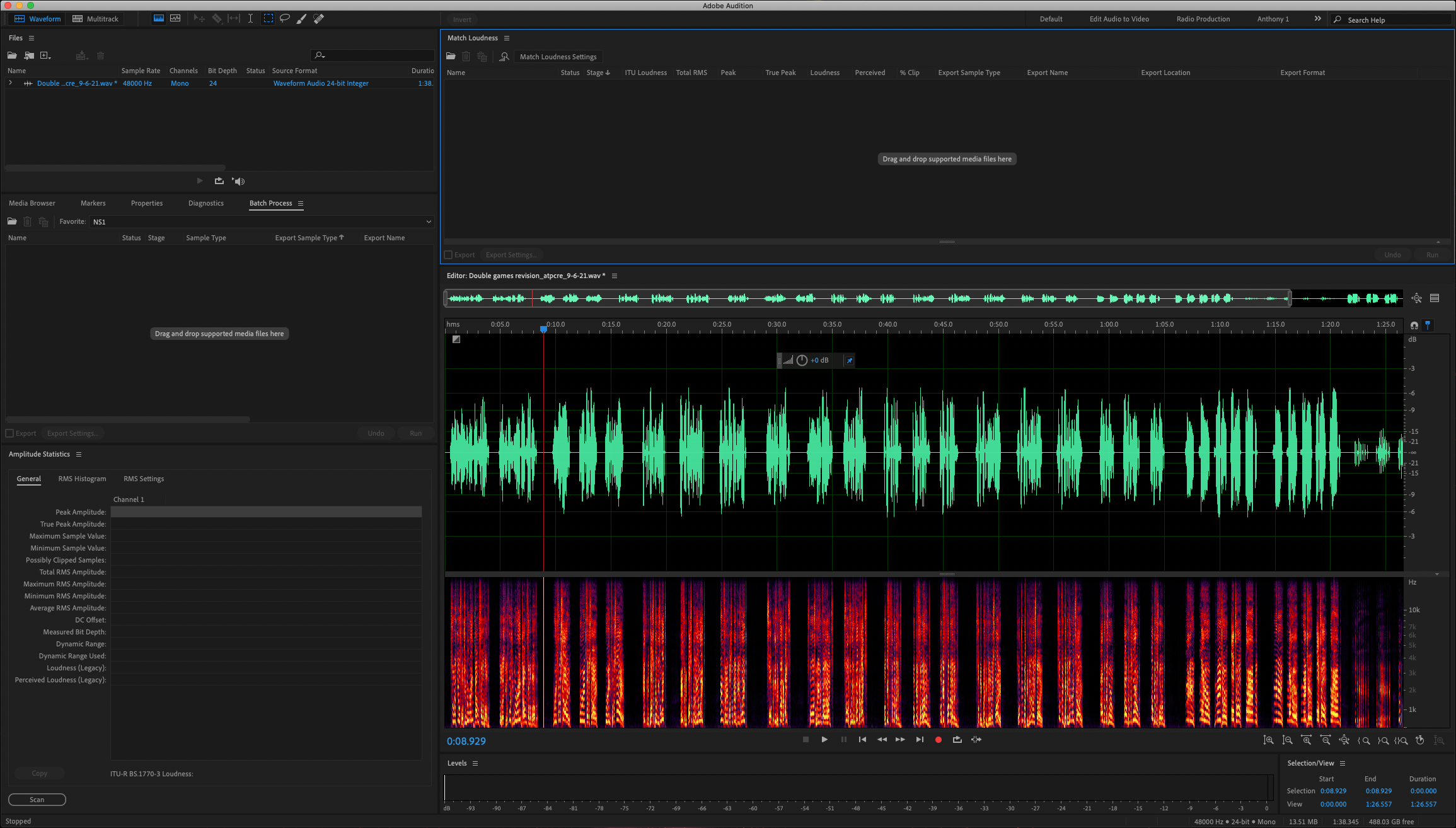Enable the Export checkbox in Match Loudness
The image size is (1456, 828).
pos(449,255)
